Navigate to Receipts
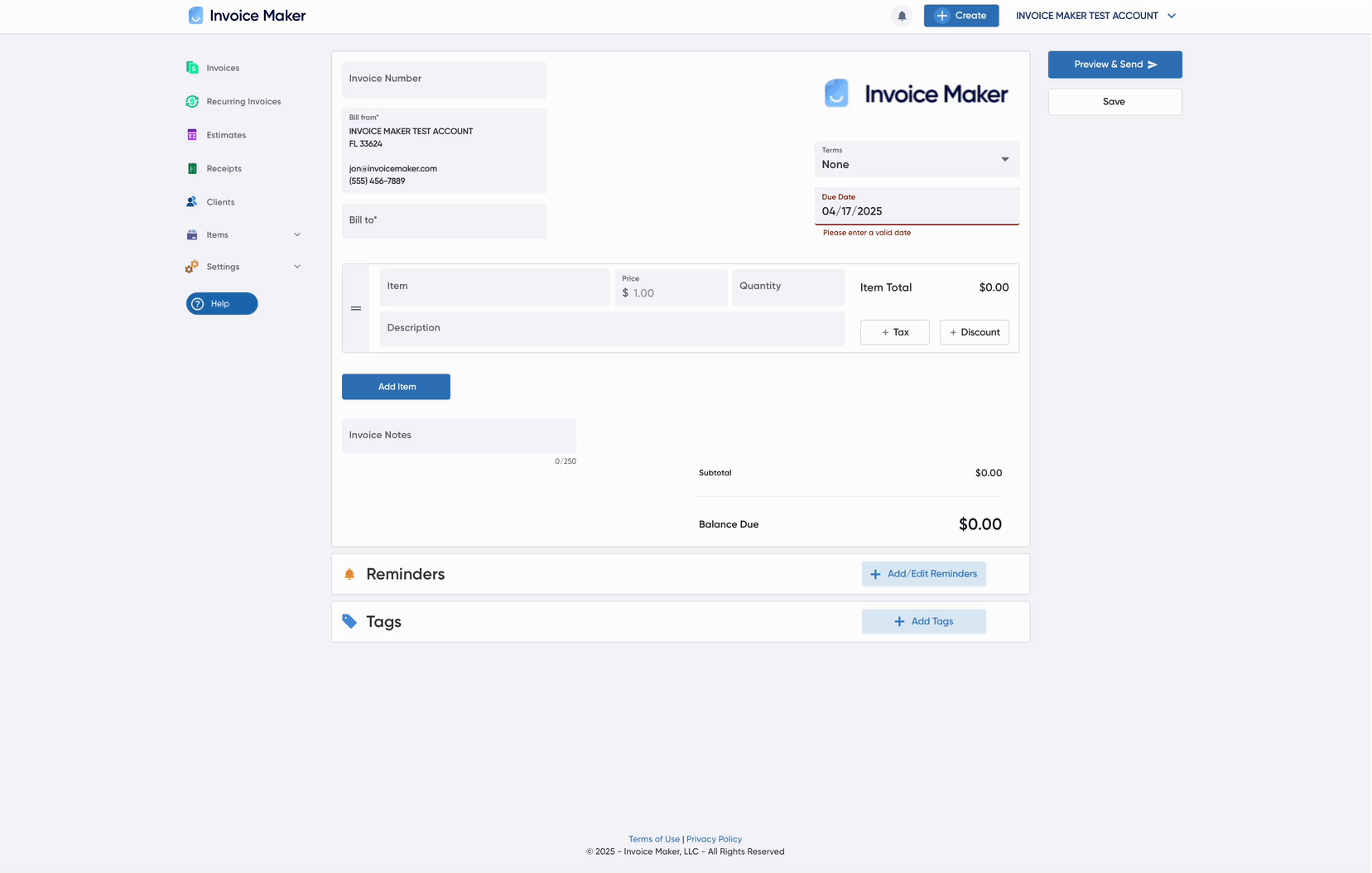 tap(224, 168)
